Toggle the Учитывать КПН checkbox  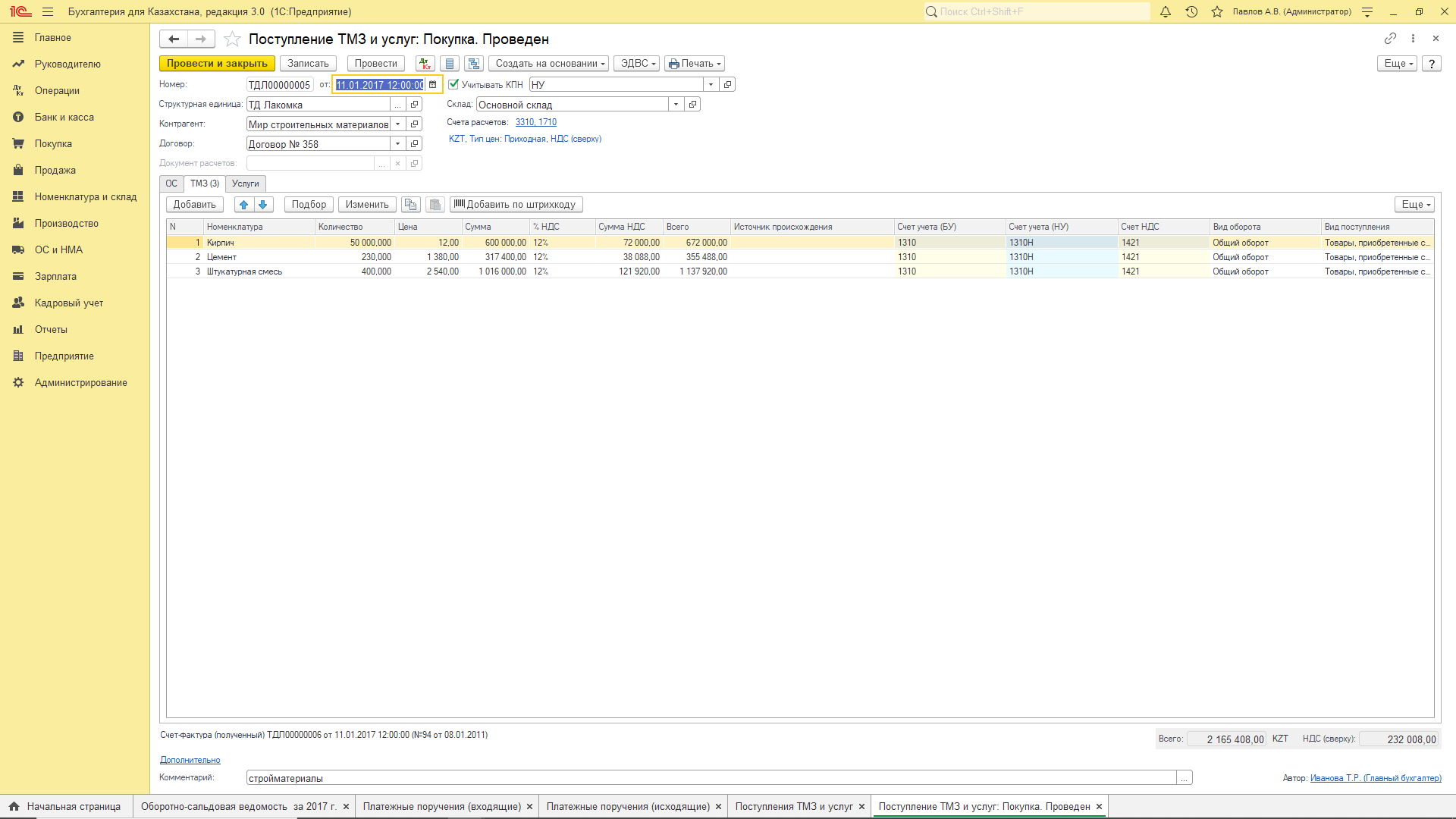tap(453, 85)
